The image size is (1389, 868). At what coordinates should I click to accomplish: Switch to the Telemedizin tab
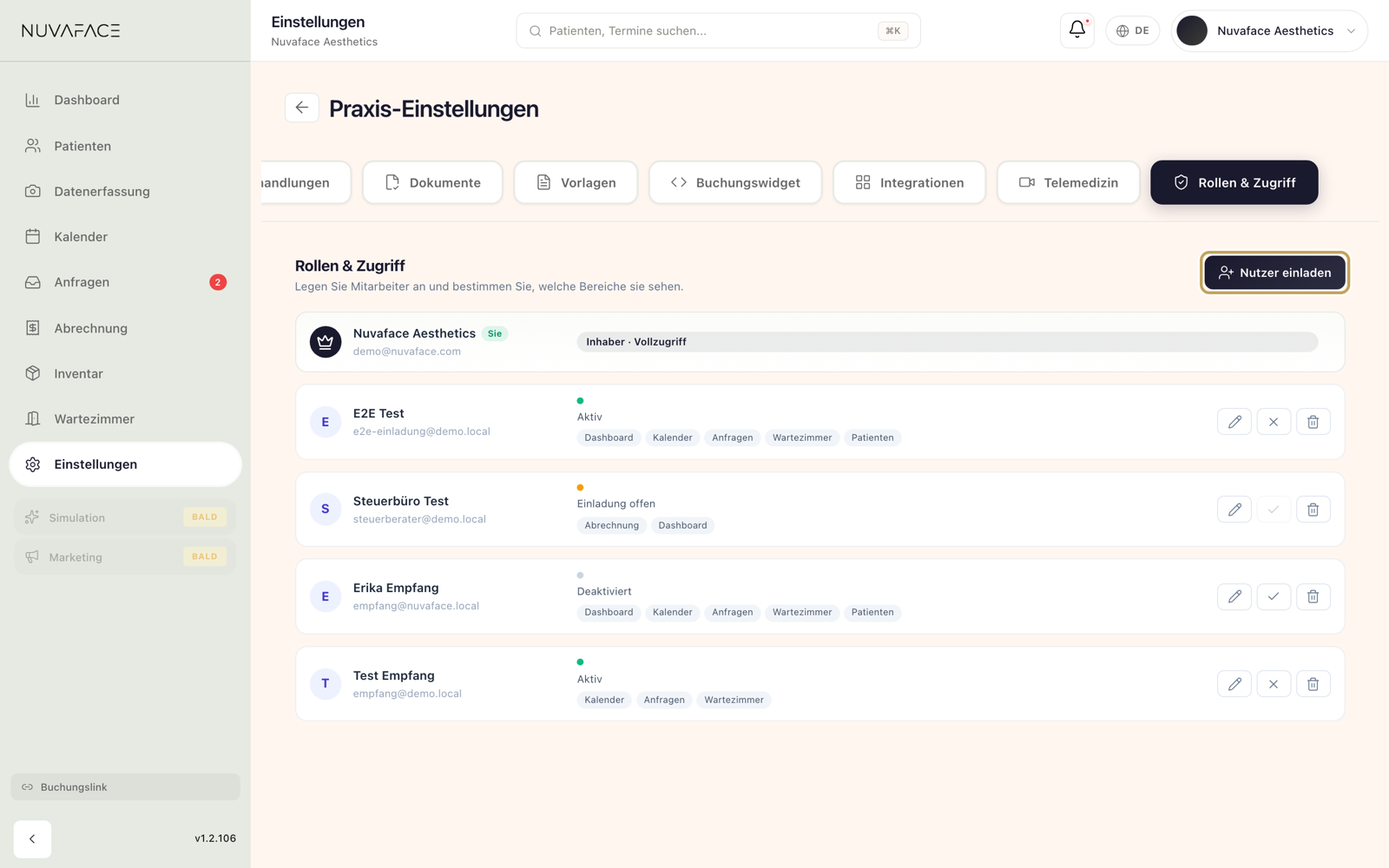pos(1068,182)
